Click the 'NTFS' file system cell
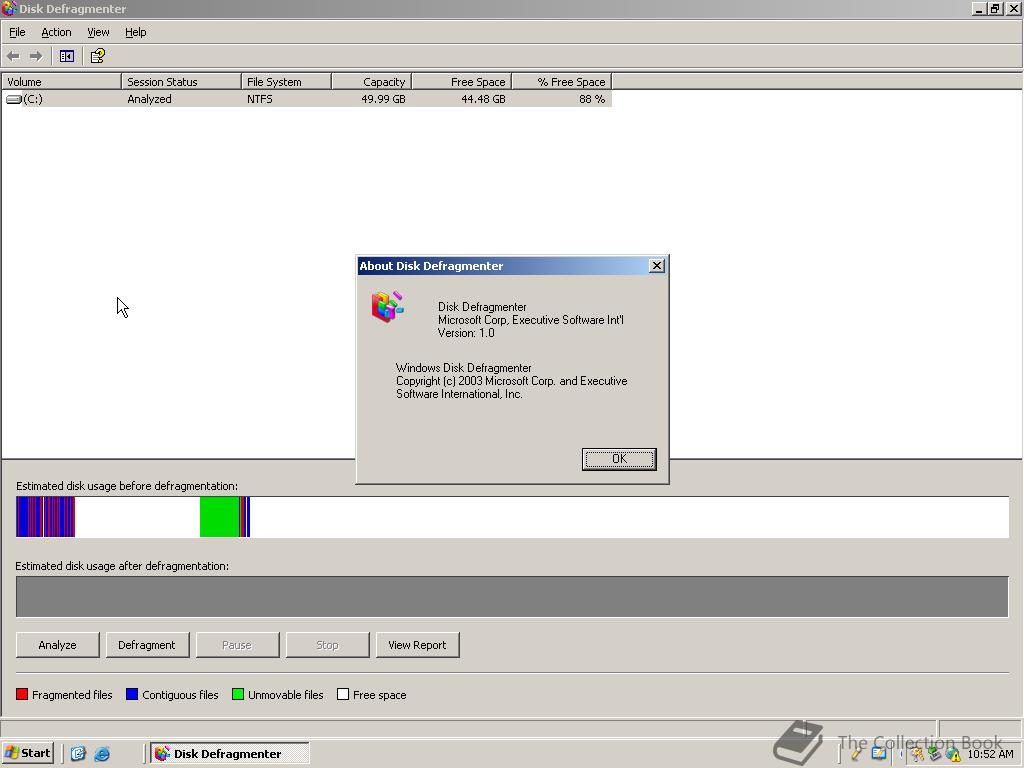1024x768 pixels. pyautogui.click(x=260, y=99)
